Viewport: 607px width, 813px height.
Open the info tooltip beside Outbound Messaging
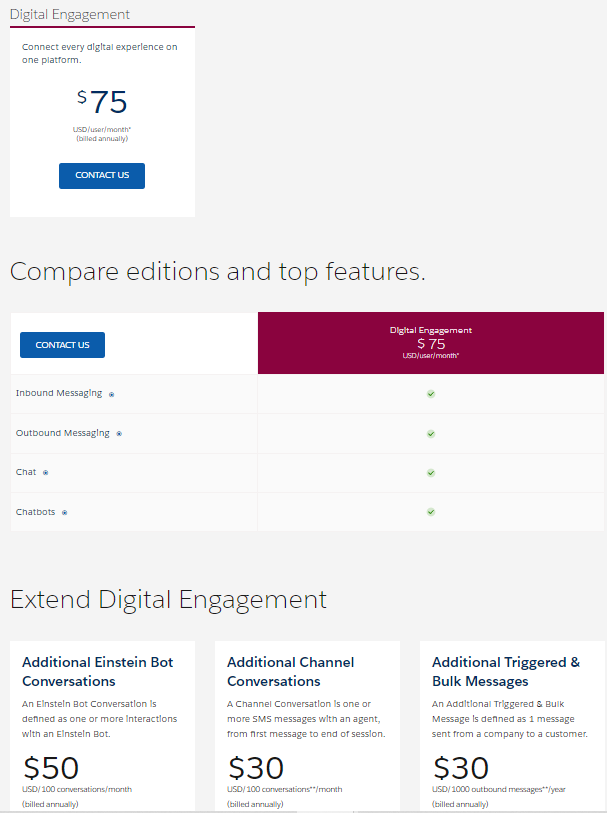pyautogui.click(x=119, y=434)
